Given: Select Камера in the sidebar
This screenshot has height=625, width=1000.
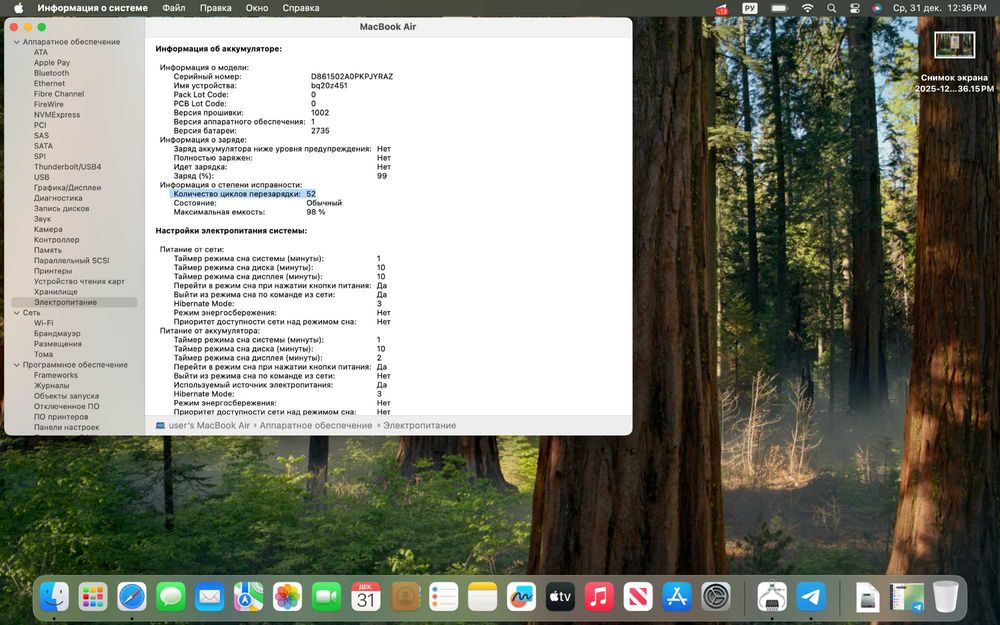Looking at the screenshot, I should [48, 230].
